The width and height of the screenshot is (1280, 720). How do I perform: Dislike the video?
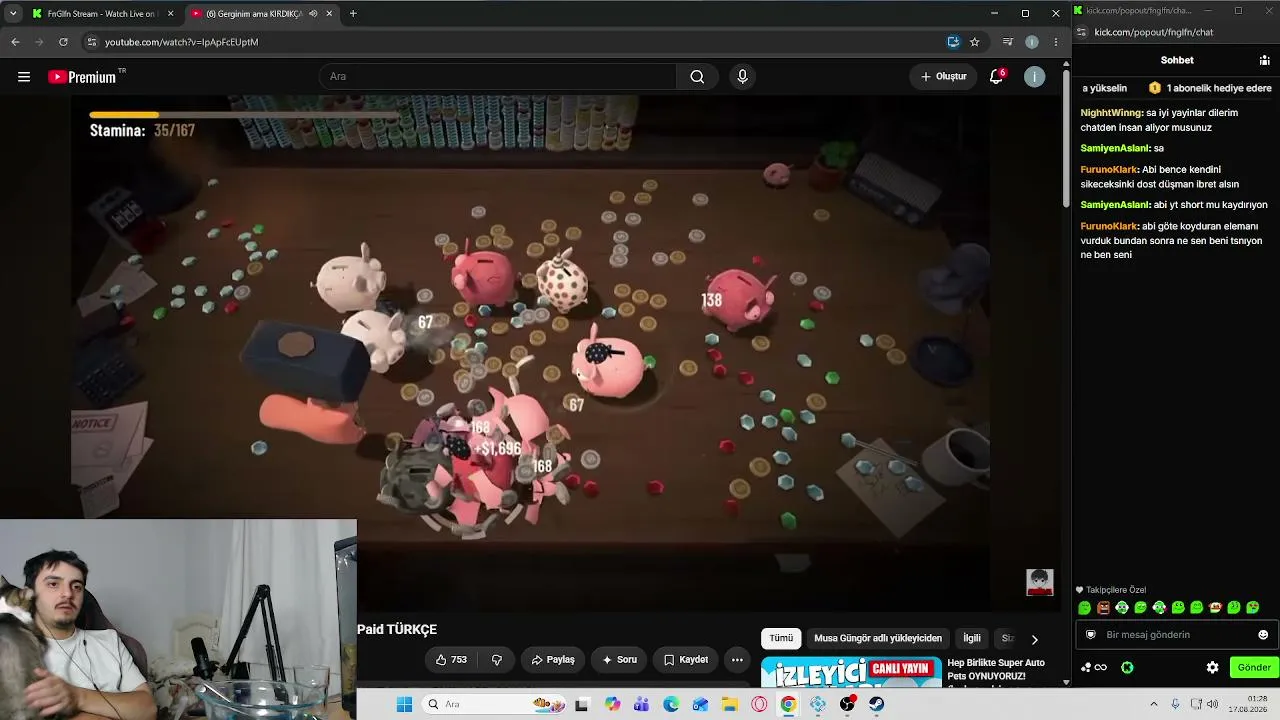point(497,660)
